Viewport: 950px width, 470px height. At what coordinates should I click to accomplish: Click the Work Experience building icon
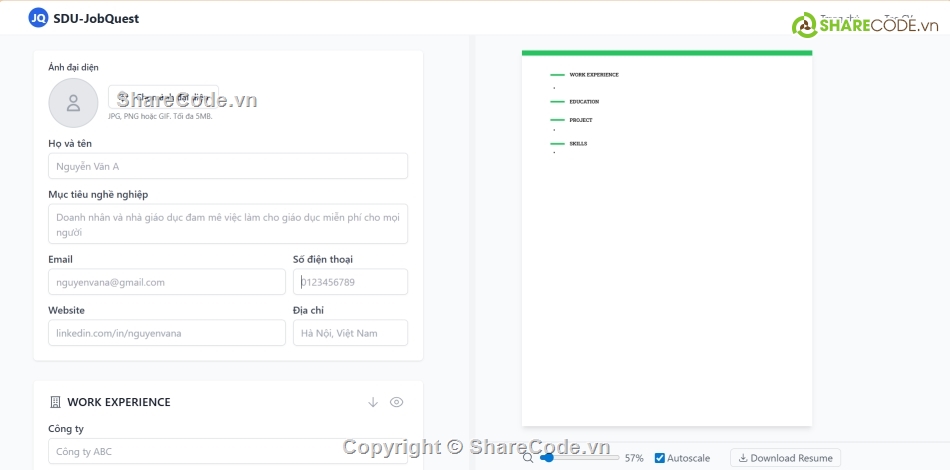pos(55,402)
